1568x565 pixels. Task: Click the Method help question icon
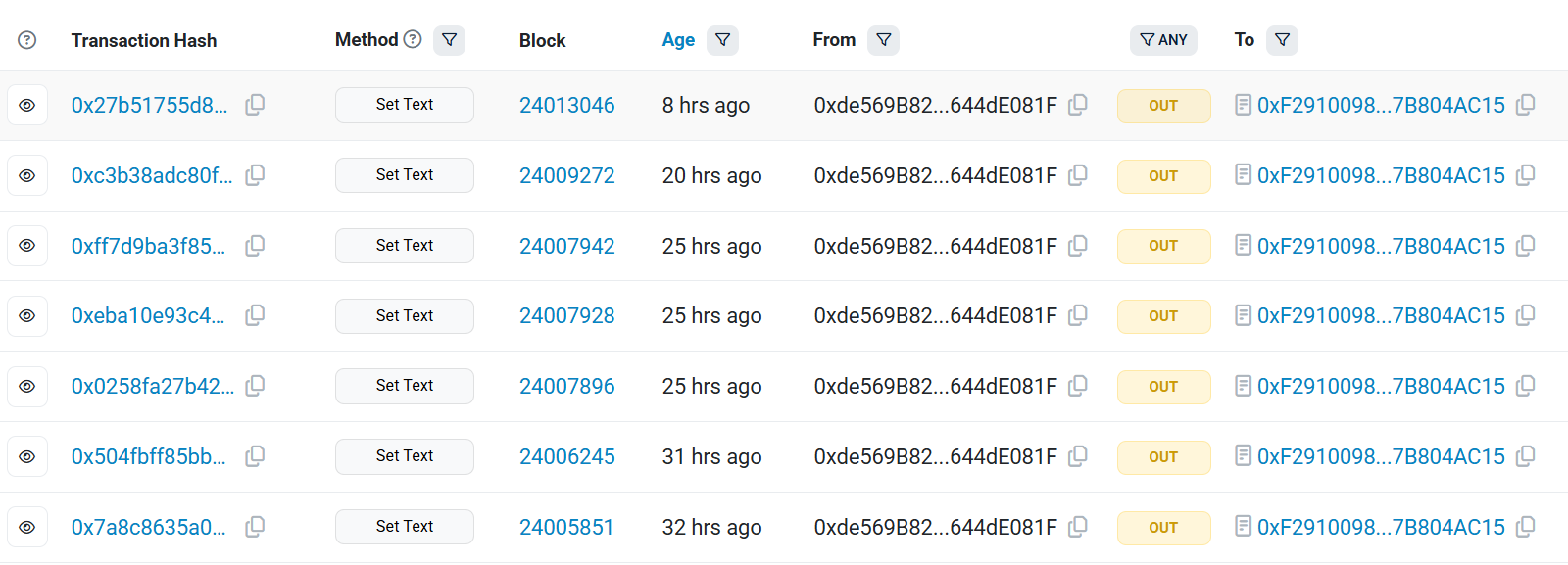(x=413, y=39)
